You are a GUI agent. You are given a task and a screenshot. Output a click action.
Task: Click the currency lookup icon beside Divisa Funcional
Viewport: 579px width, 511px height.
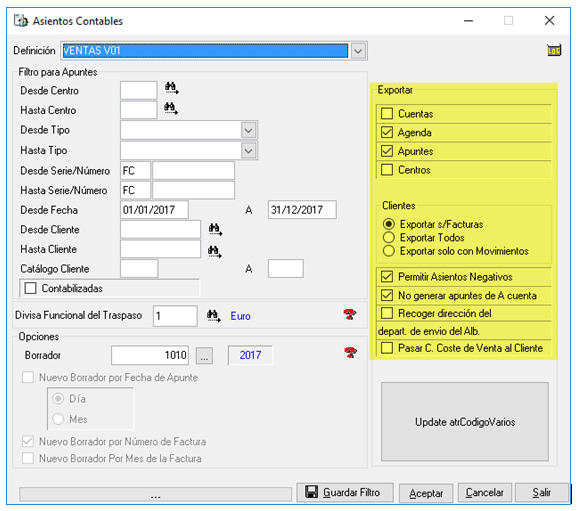[214, 316]
